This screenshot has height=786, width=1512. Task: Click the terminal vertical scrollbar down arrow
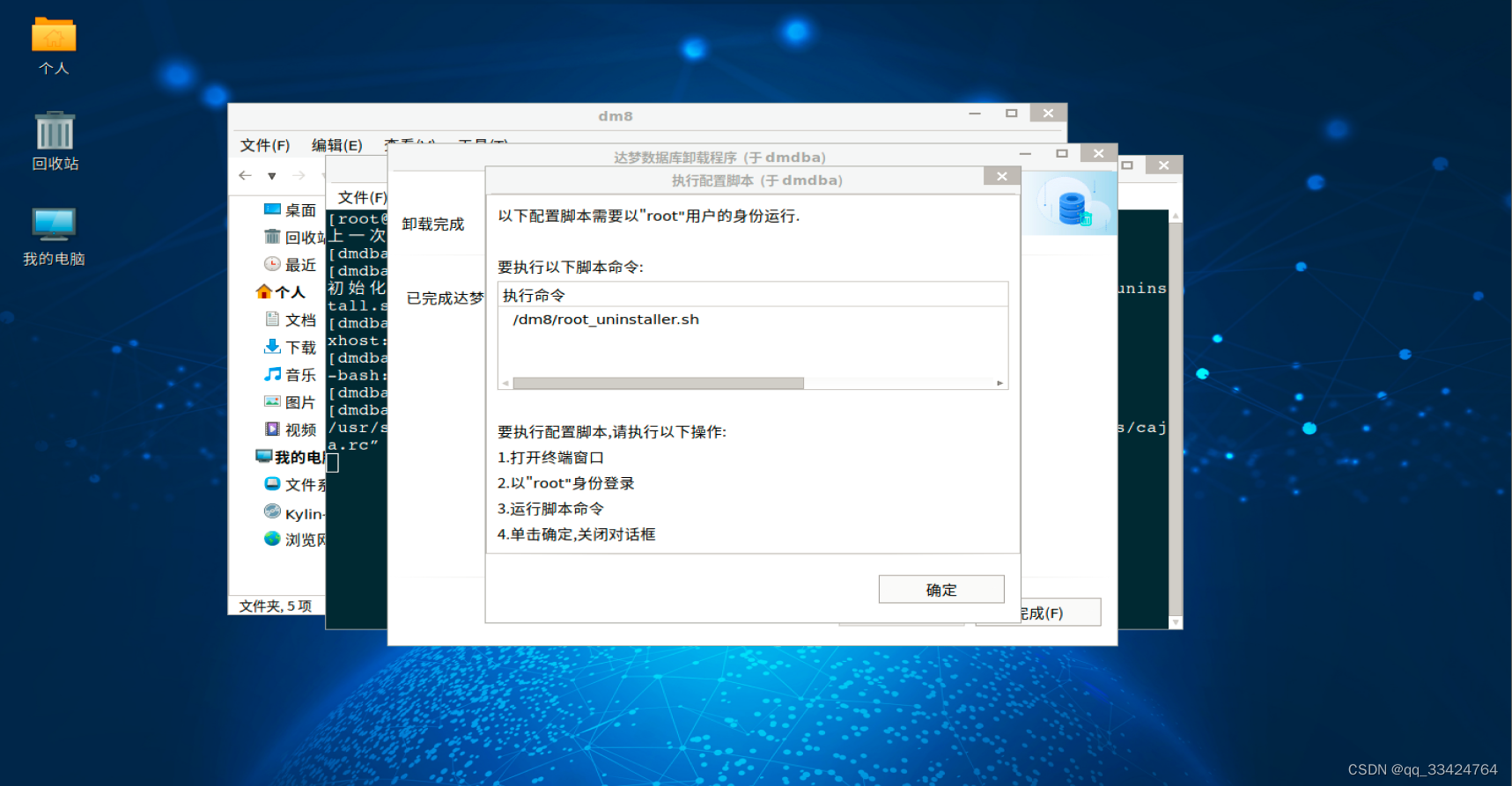[1176, 622]
